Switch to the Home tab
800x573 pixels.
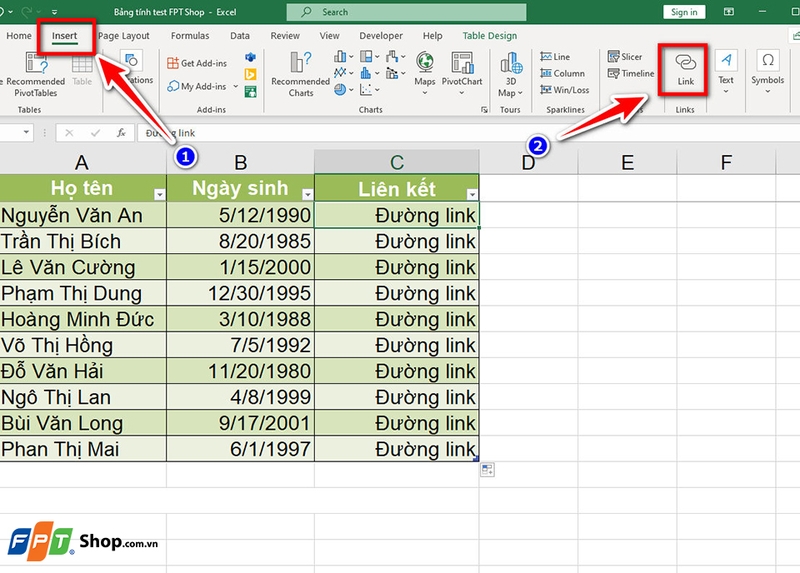pos(19,36)
